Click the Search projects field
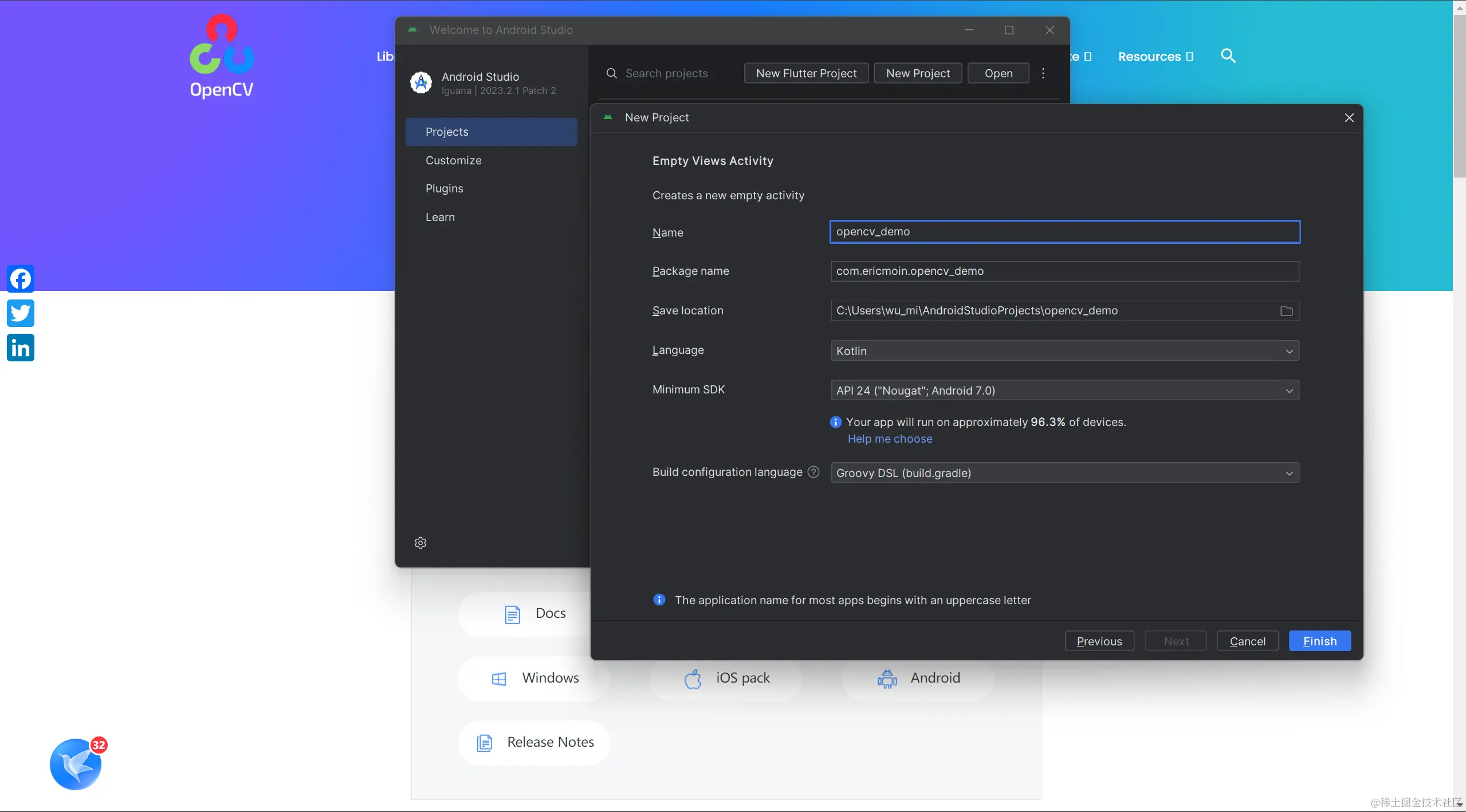 coord(666,73)
